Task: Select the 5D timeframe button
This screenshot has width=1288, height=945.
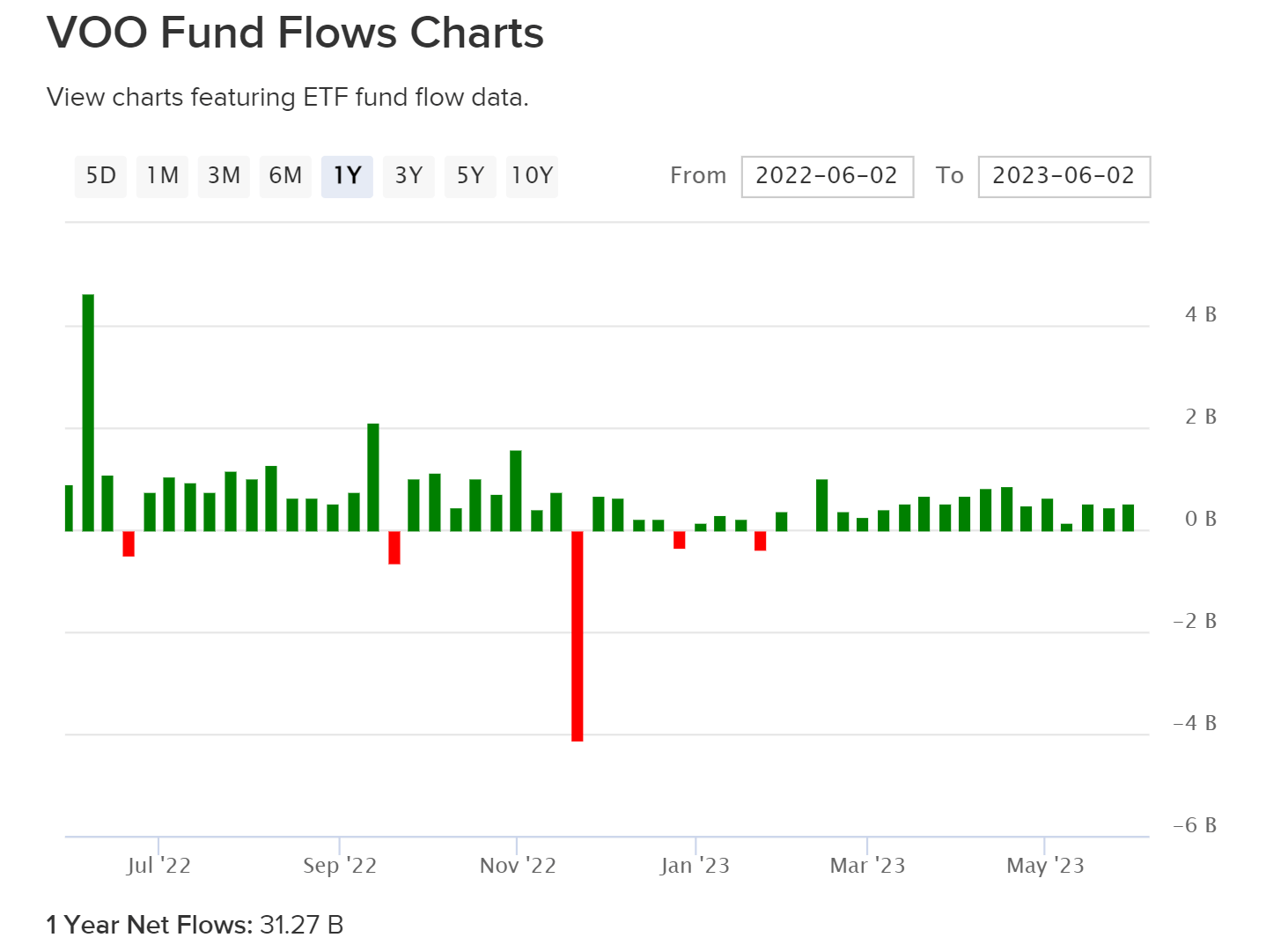Action: pos(99,176)
